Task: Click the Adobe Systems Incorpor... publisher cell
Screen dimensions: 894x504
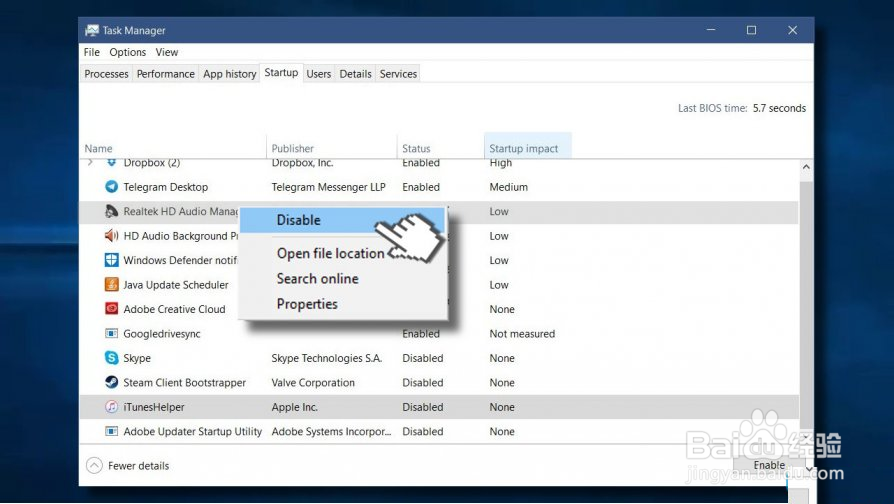Action: [331, 432]
